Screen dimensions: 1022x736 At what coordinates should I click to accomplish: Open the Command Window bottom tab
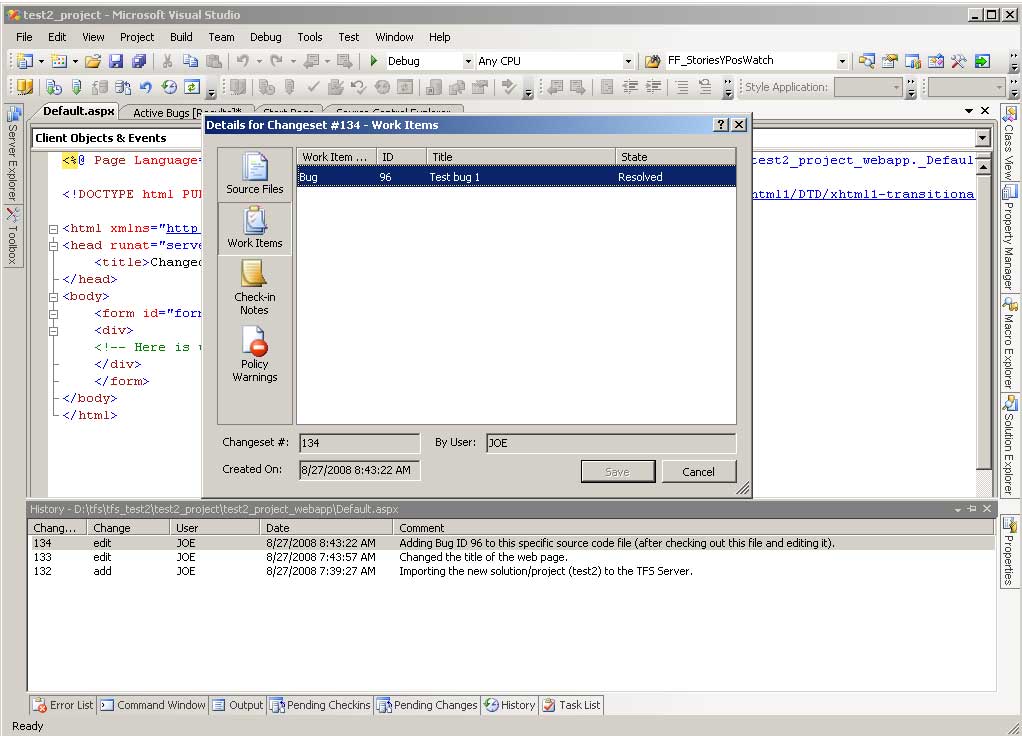pyautogui.click(x=153, y=705)
